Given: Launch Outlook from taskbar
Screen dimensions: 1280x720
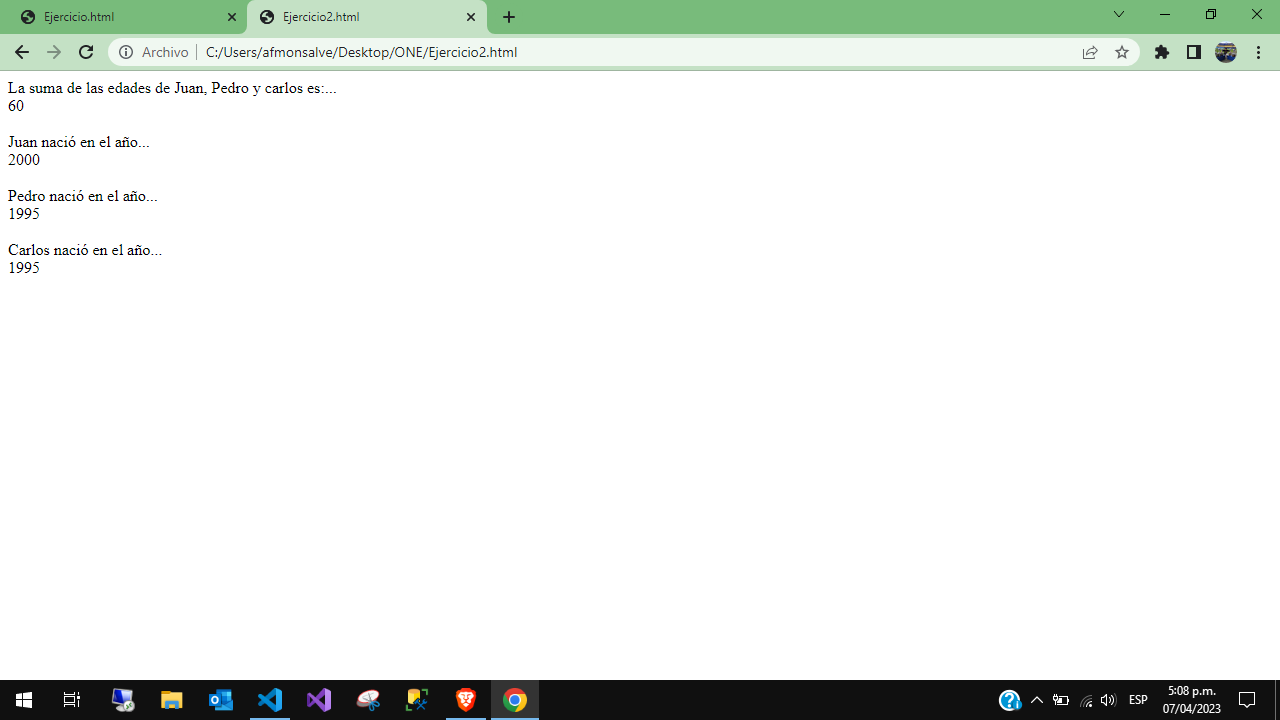Looking at the screenshot, I should [x=221, y=700].
